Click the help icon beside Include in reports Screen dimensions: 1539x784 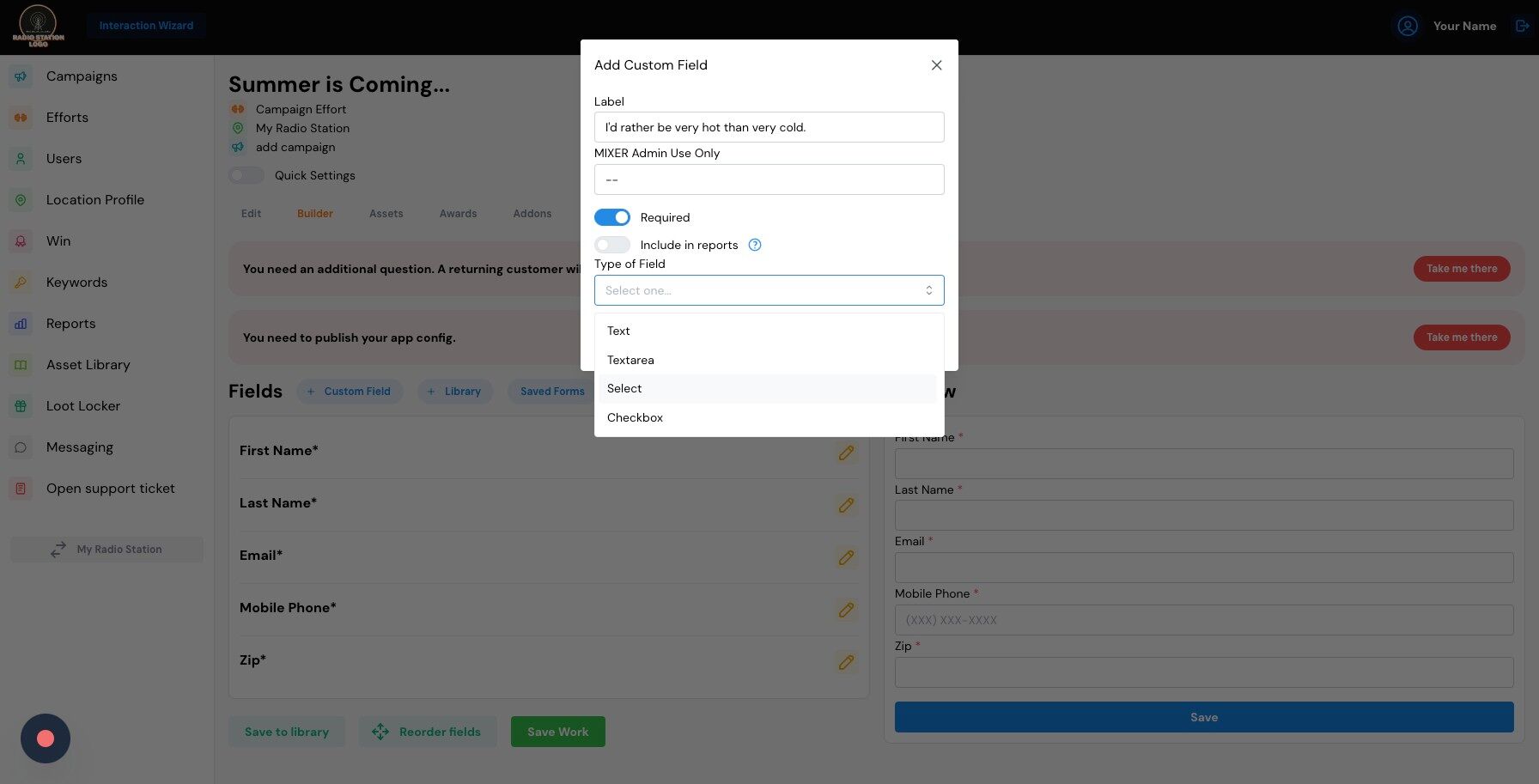point(755,245)
